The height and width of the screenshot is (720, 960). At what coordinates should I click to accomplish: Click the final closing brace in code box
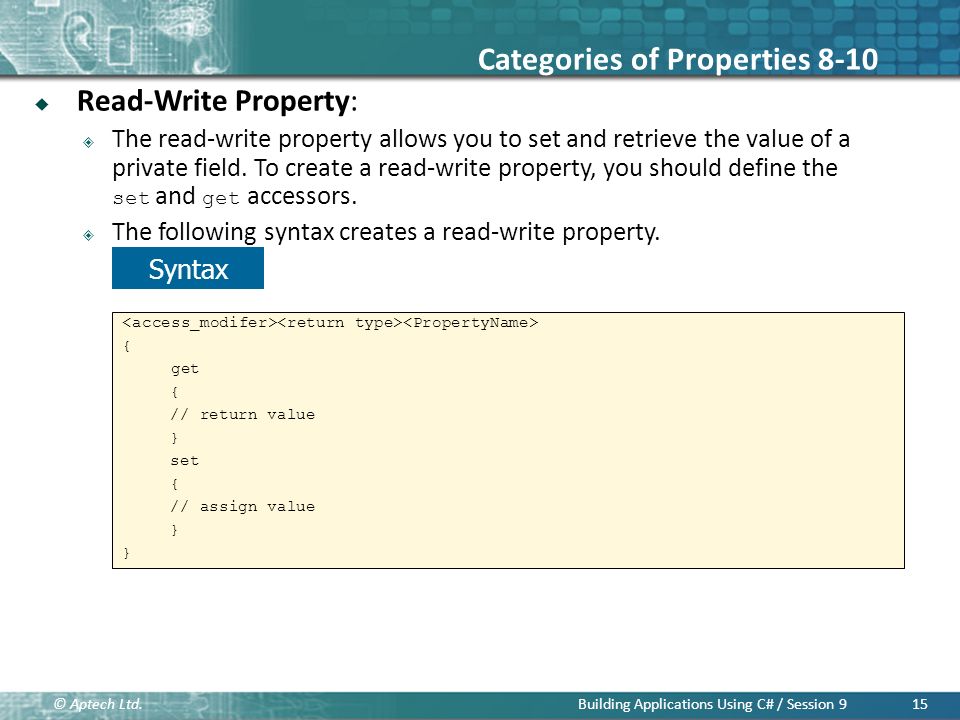(x=127, y=553)
